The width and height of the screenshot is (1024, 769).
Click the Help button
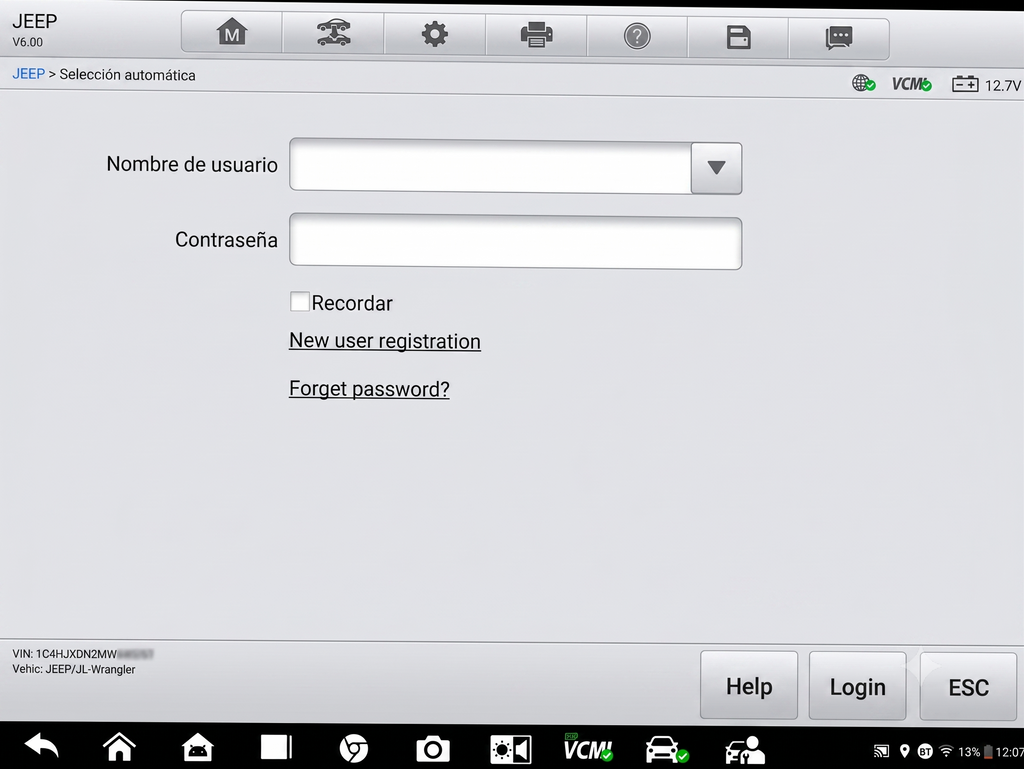749,685
